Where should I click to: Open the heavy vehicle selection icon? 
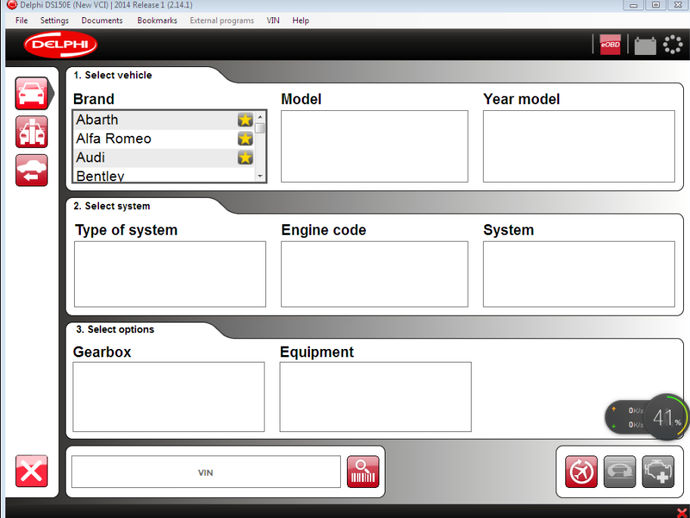coord(31,132)
